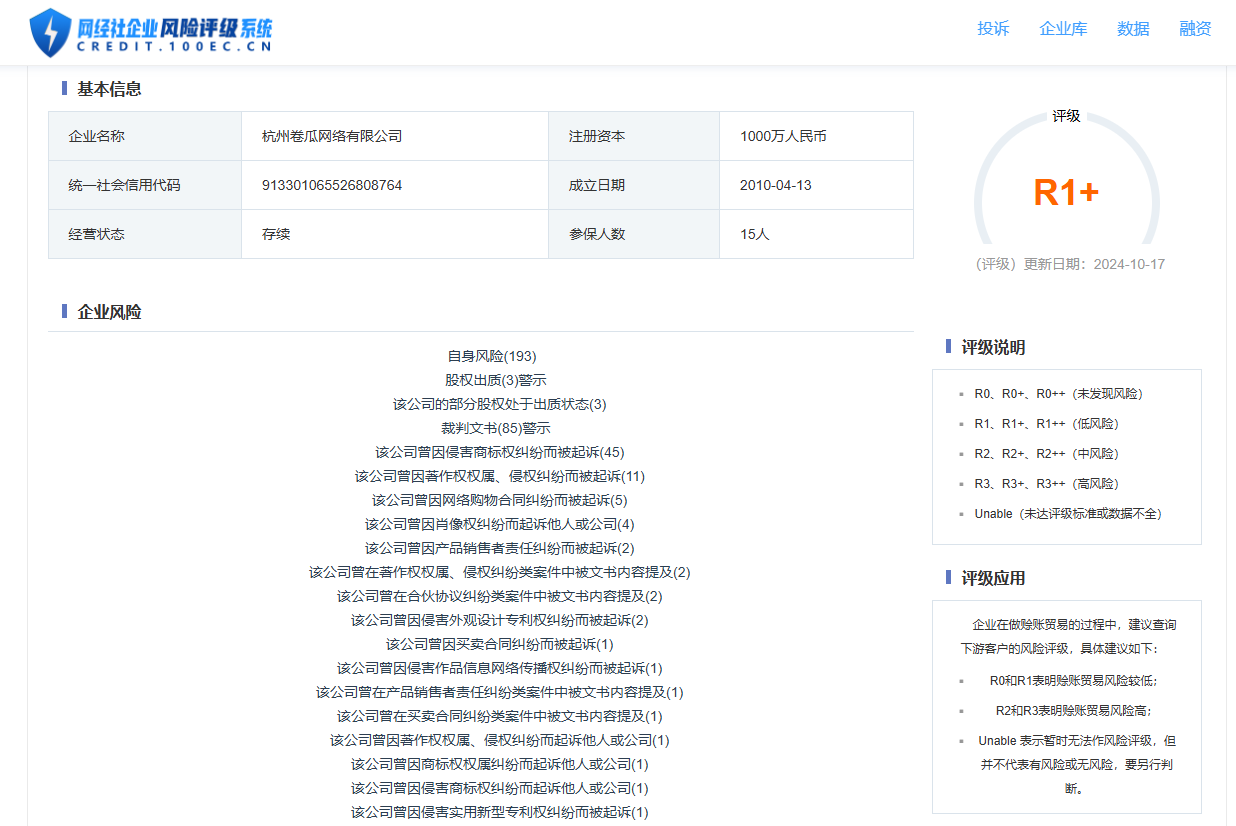Expand the 裁判文书(85)警示 entry
The image size is (1236, 826).
(x=496, y=428)
